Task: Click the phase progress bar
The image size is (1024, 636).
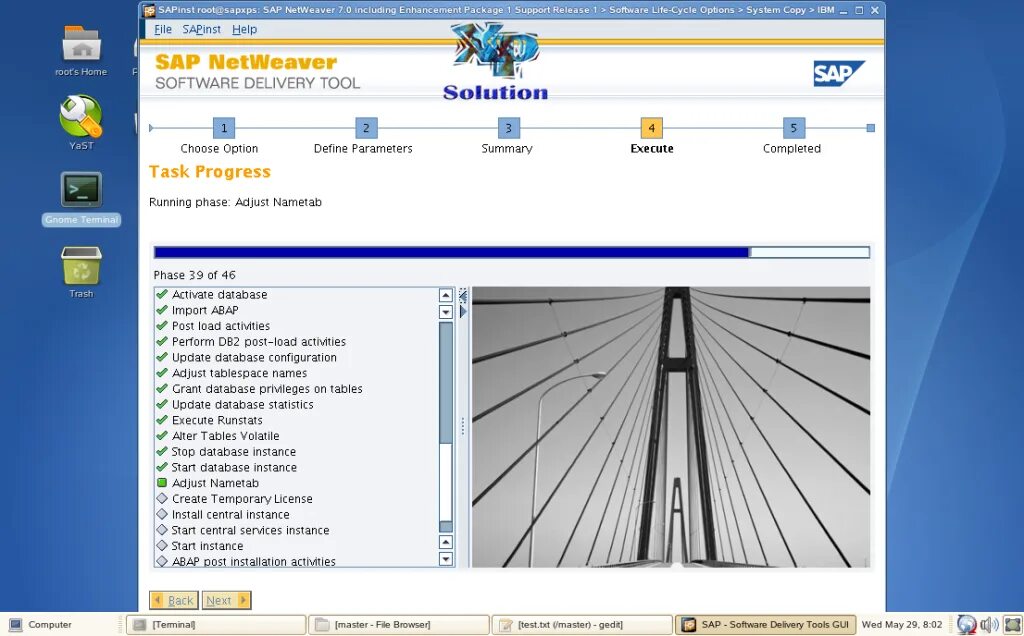Action: [x=511, y=252]
